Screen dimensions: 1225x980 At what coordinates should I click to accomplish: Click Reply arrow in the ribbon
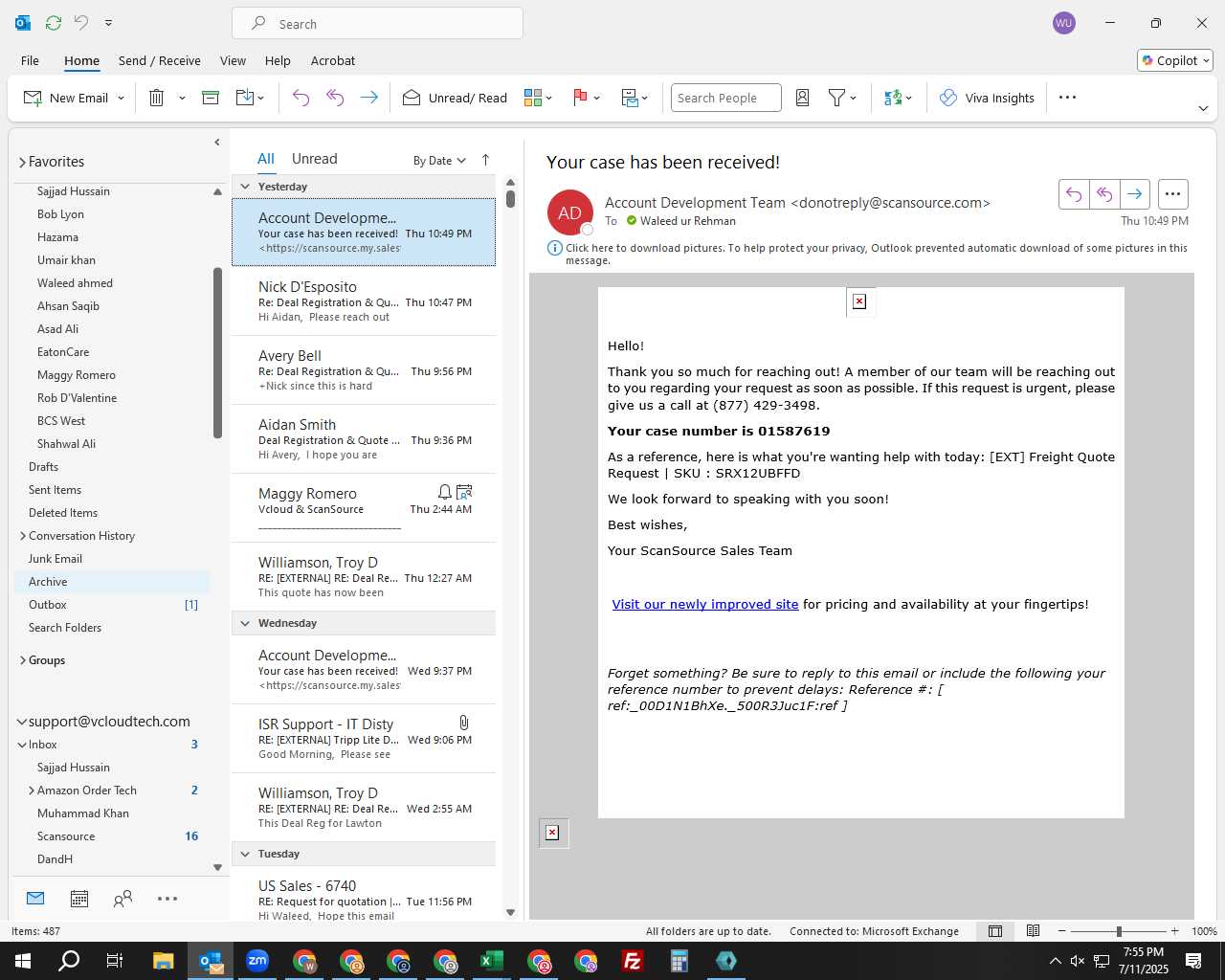(301, 98)
